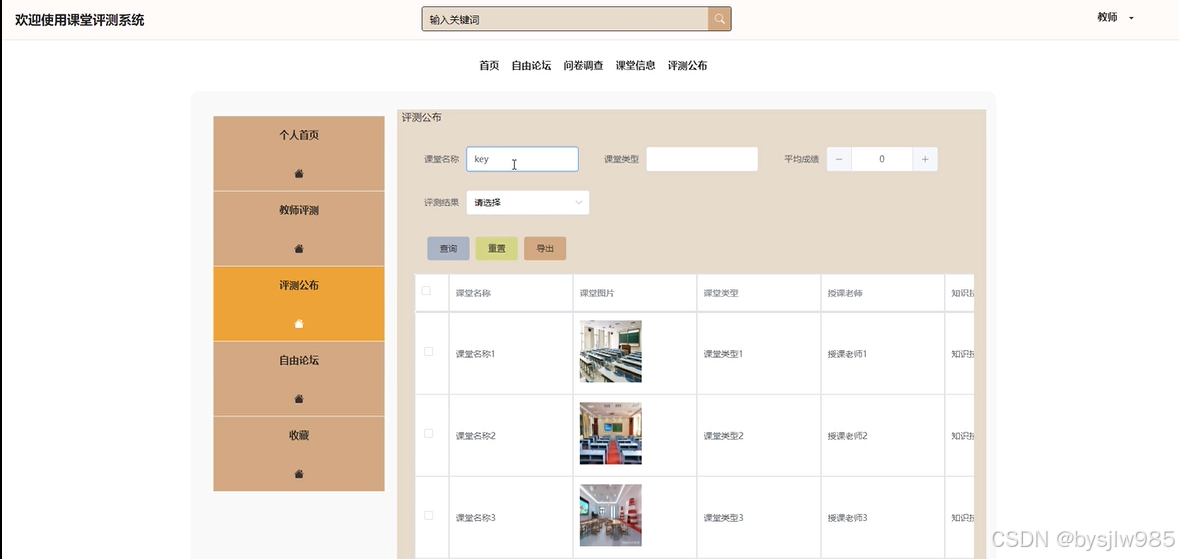1179x559 pixels.
Task: Open classroom thumbnail for 课堂名称2
Action: click(611, 433)
